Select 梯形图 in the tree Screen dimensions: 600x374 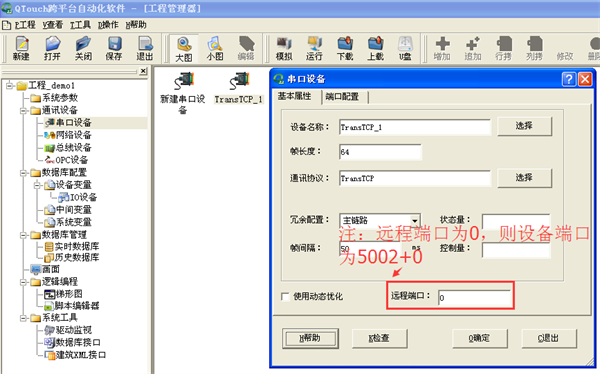[x=64, y=294]
